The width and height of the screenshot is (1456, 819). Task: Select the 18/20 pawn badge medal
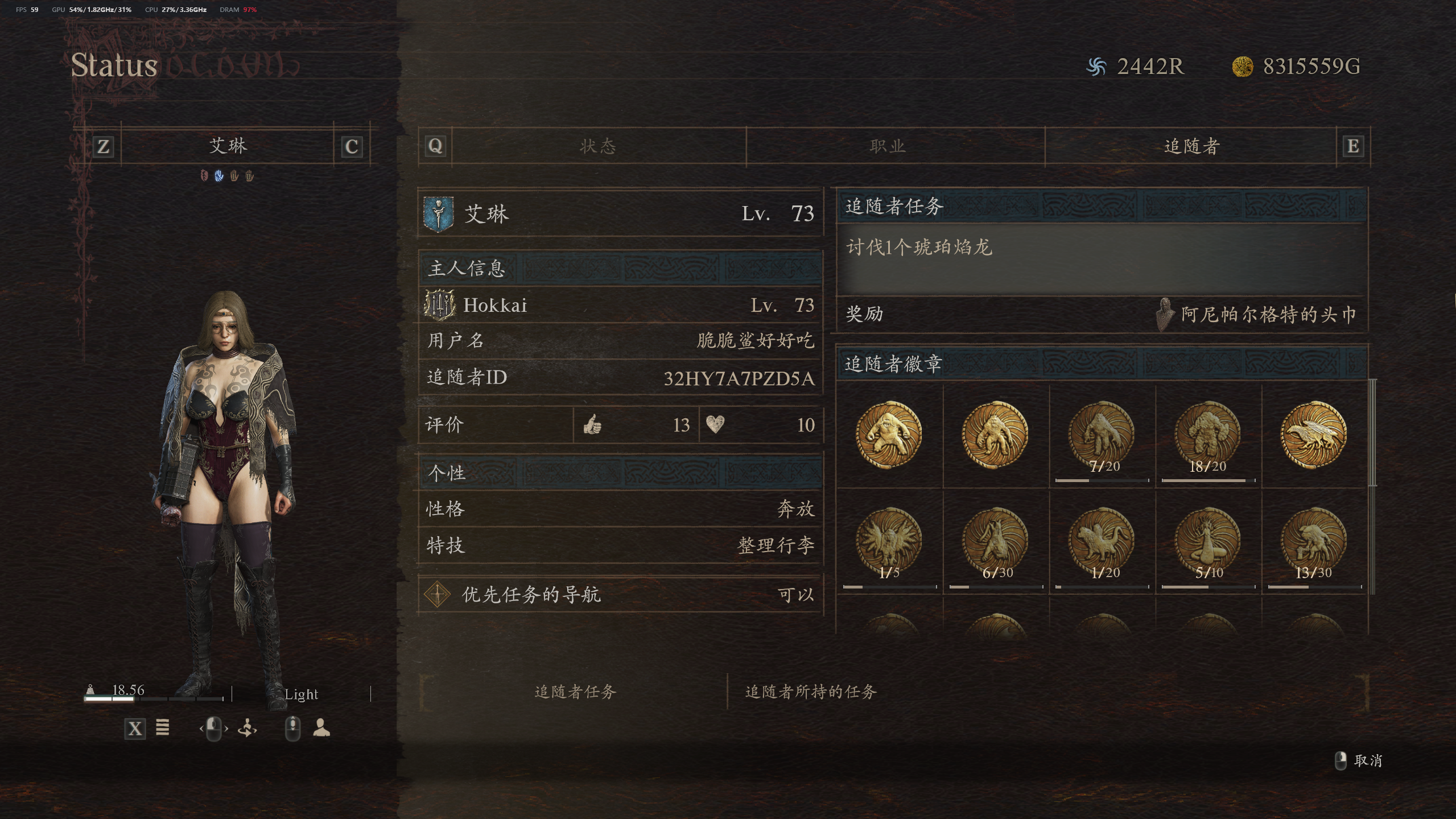pos(1208,435)
